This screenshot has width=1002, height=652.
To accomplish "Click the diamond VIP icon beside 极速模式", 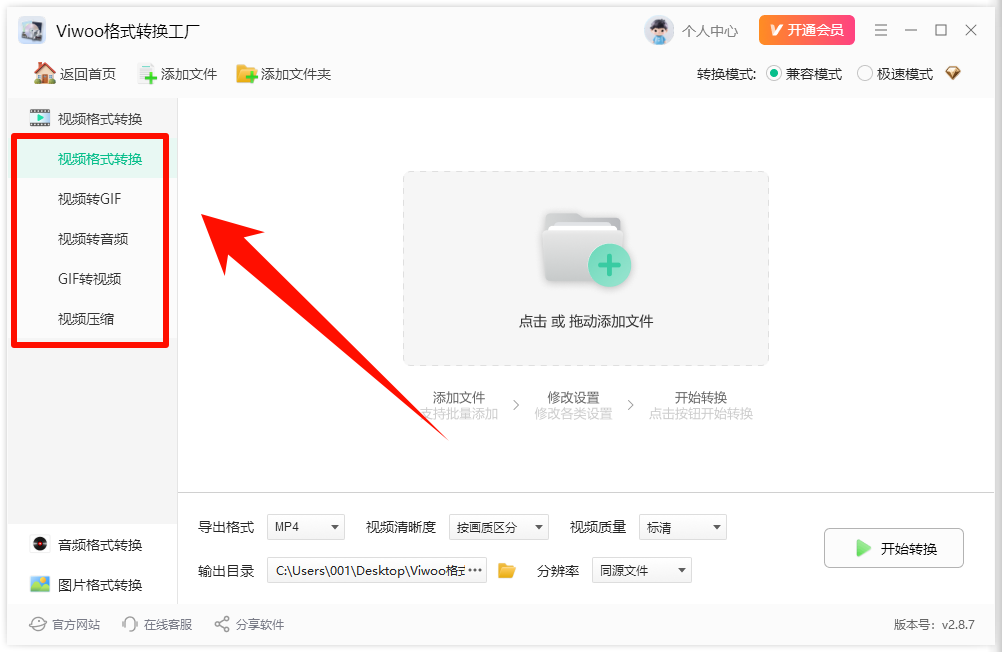I will coord(952,72).
